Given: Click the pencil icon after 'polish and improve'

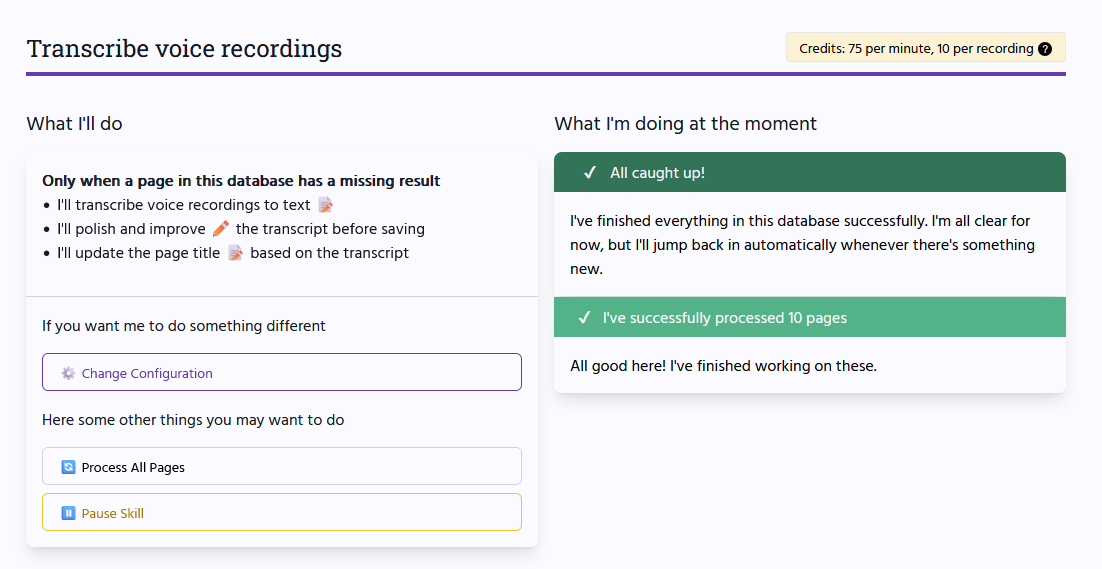Looking at the screenshot, I should pos(221,229).
